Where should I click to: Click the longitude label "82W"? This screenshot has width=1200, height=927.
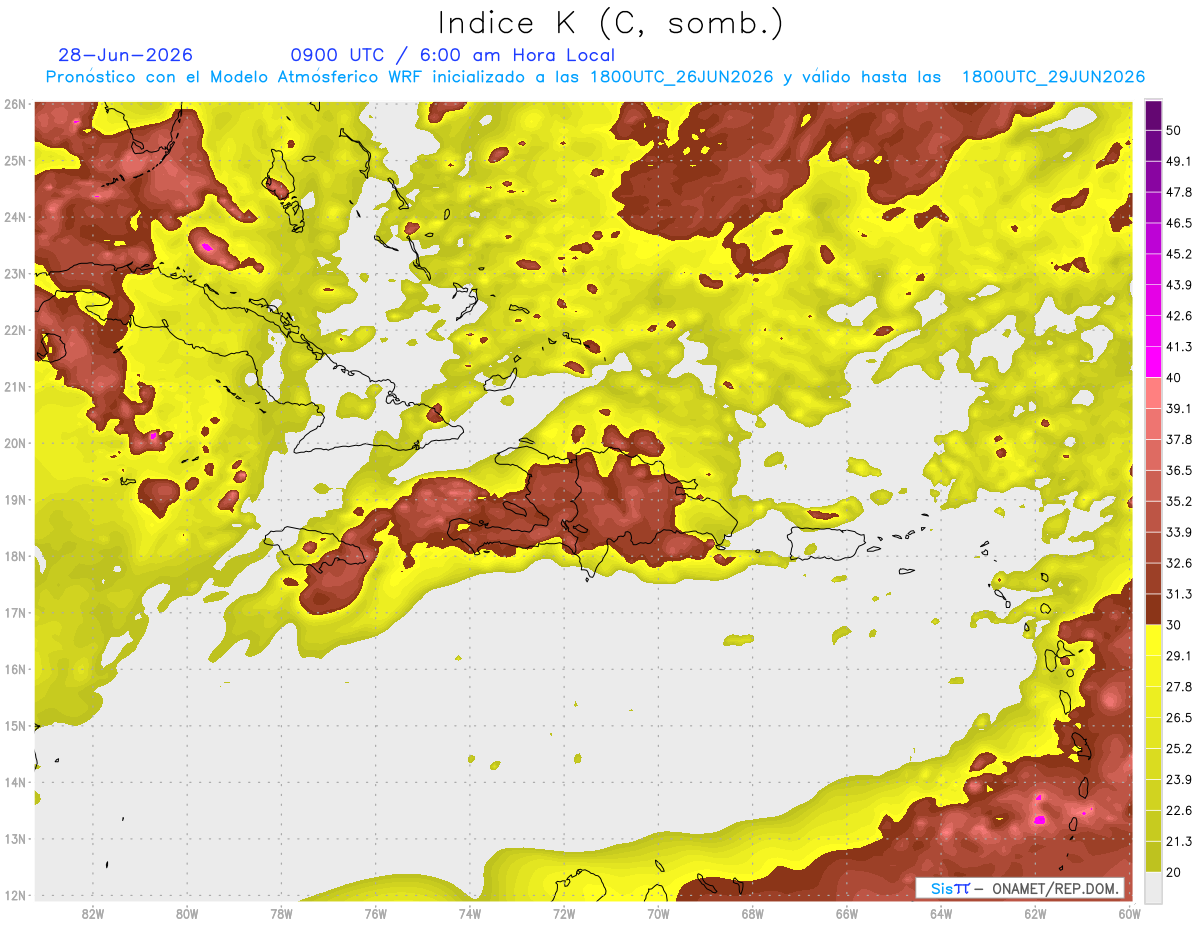pos(92,913)
